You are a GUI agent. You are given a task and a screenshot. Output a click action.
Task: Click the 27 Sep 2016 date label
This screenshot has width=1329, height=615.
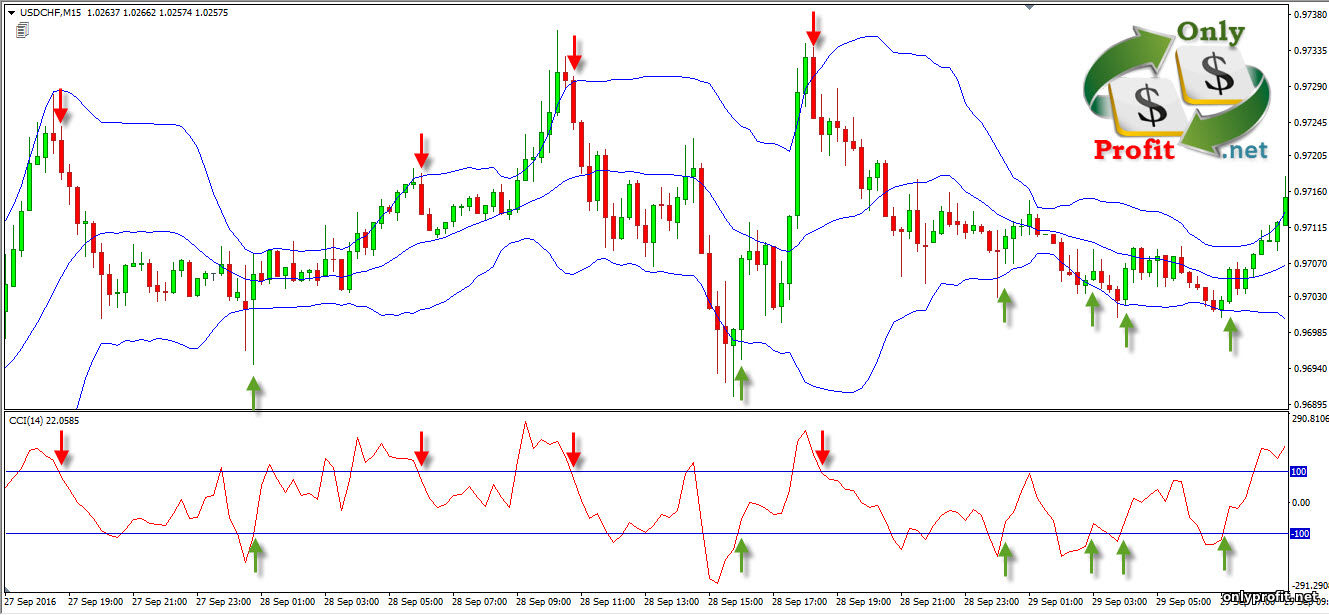(x=30, y=603)
